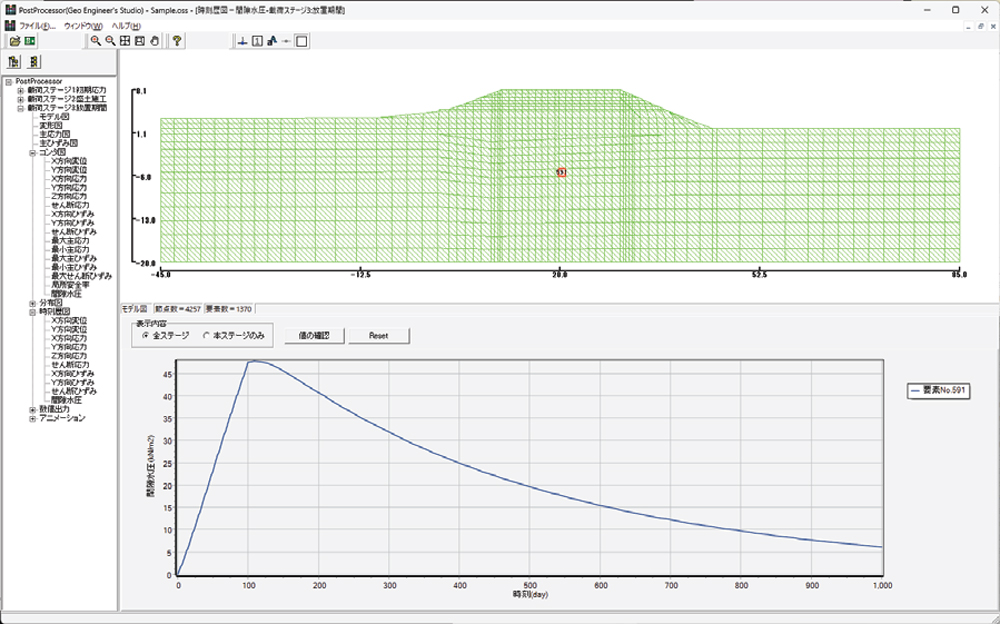Click the letter A annotation icon
The width and height of the screenshot is (1000, 624).
tap(272, 41)
